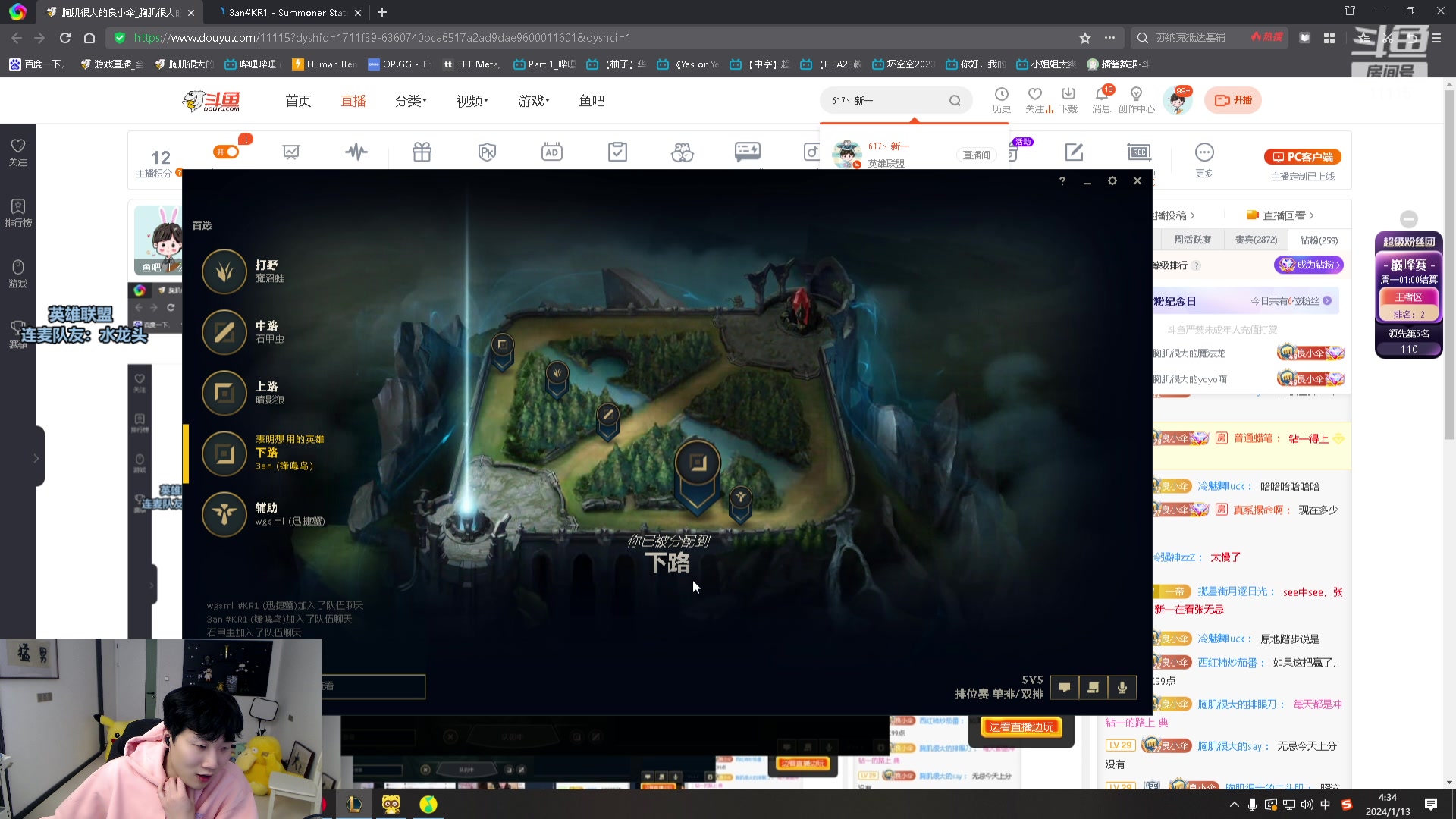Open the 创作中心 creator center
The height and width of the screenshot is (819, 1456).
tap(1136, 100)
